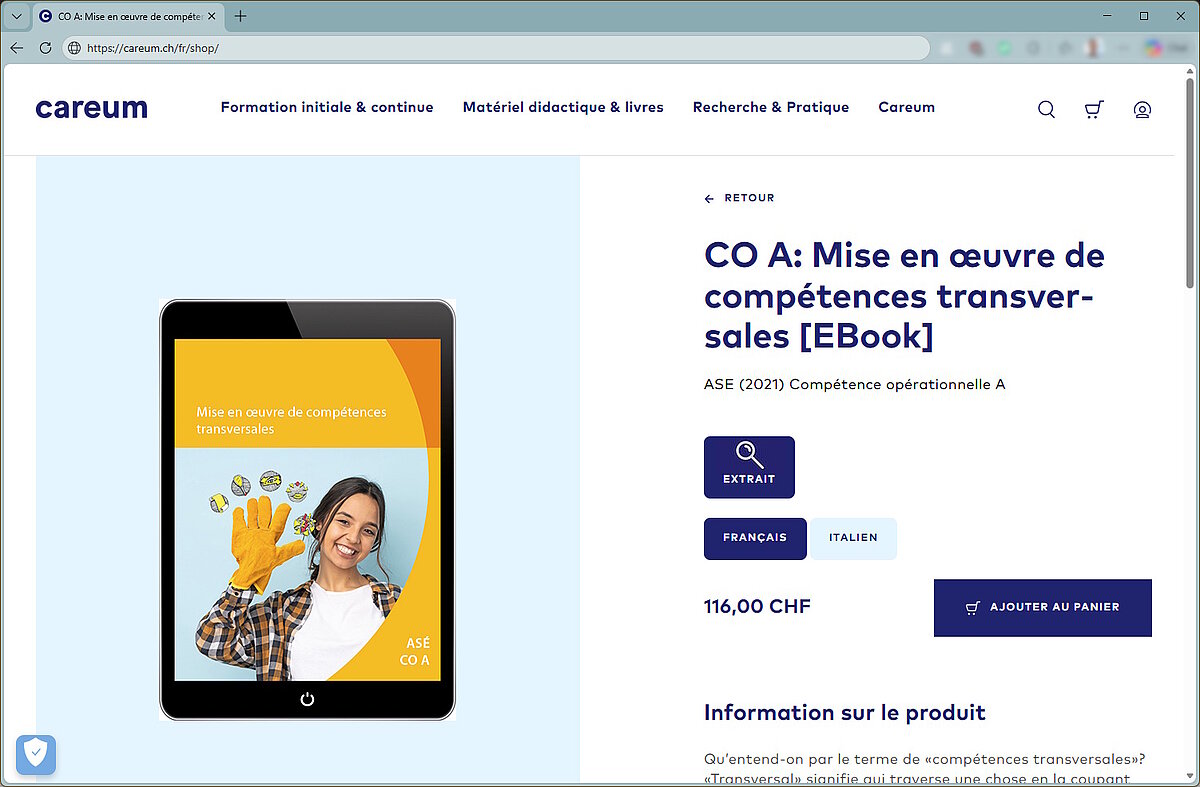Open the shopping cart icon in the header

pos(1094,109)
